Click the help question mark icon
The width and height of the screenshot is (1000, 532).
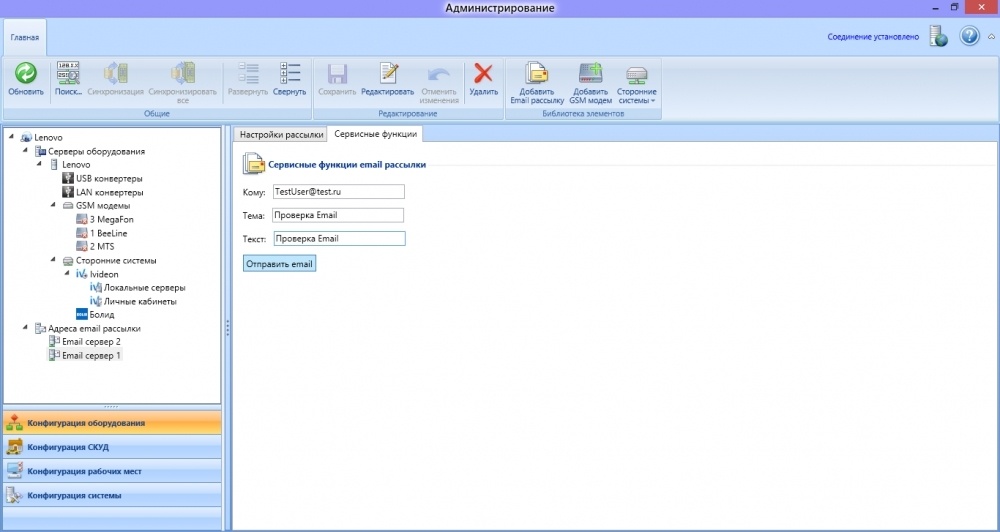tap(969, 36)
